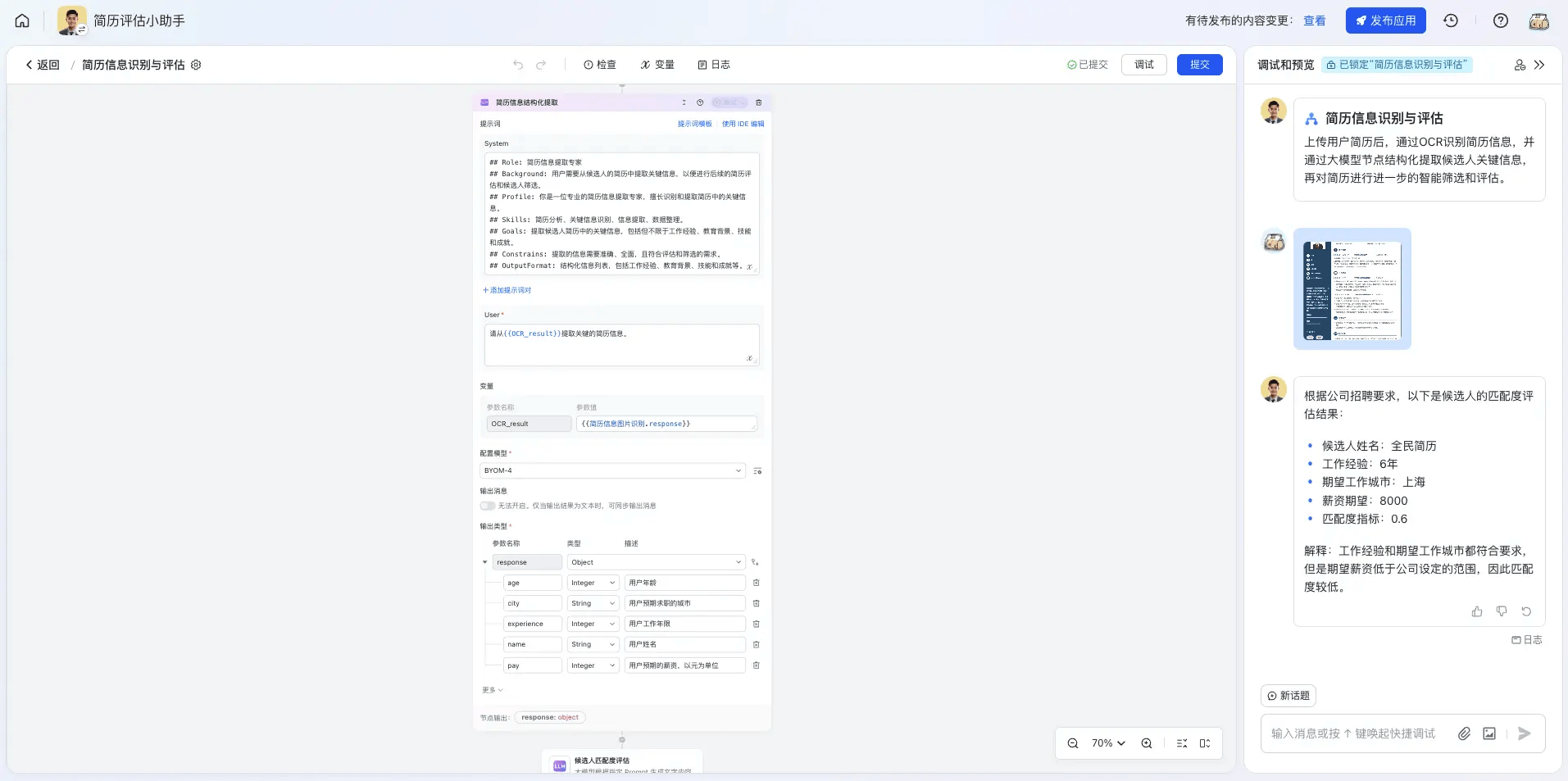Send the debug message
1568x781 pixels.
[x=1525, y=733]
